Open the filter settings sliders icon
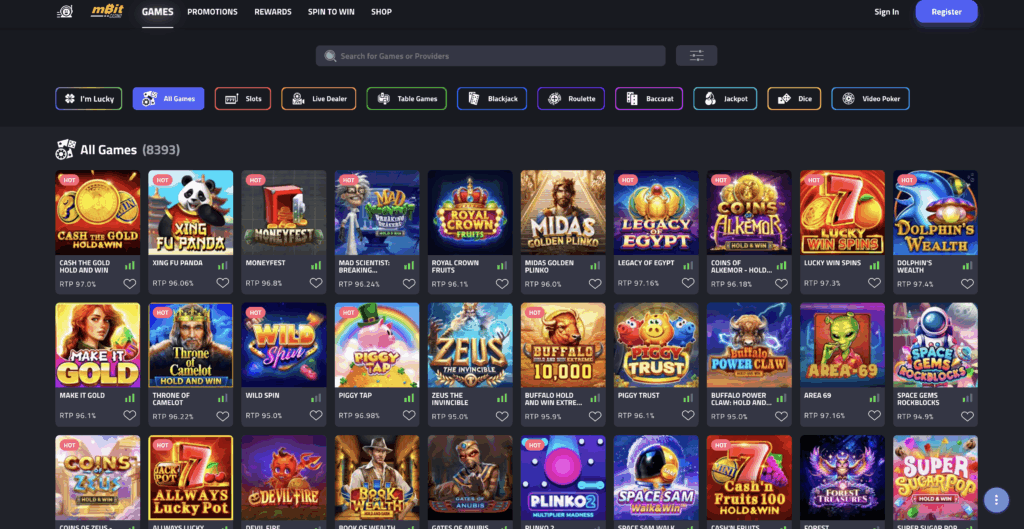Image resolution: width=1024 pixels, height=529 pixels. [696, 56]
